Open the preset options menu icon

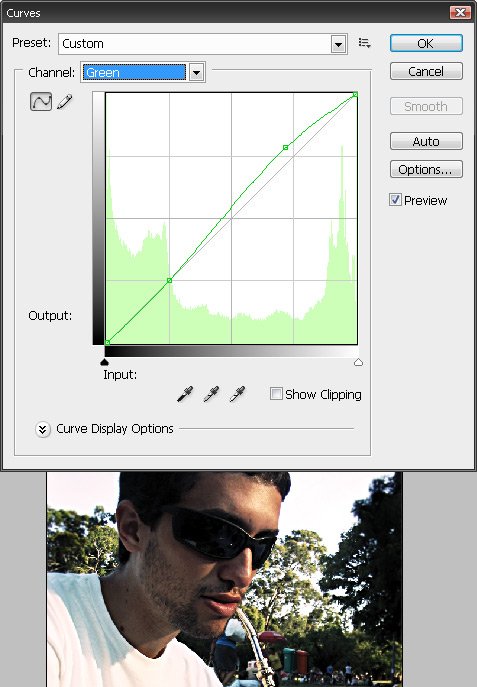coord(364,43)
